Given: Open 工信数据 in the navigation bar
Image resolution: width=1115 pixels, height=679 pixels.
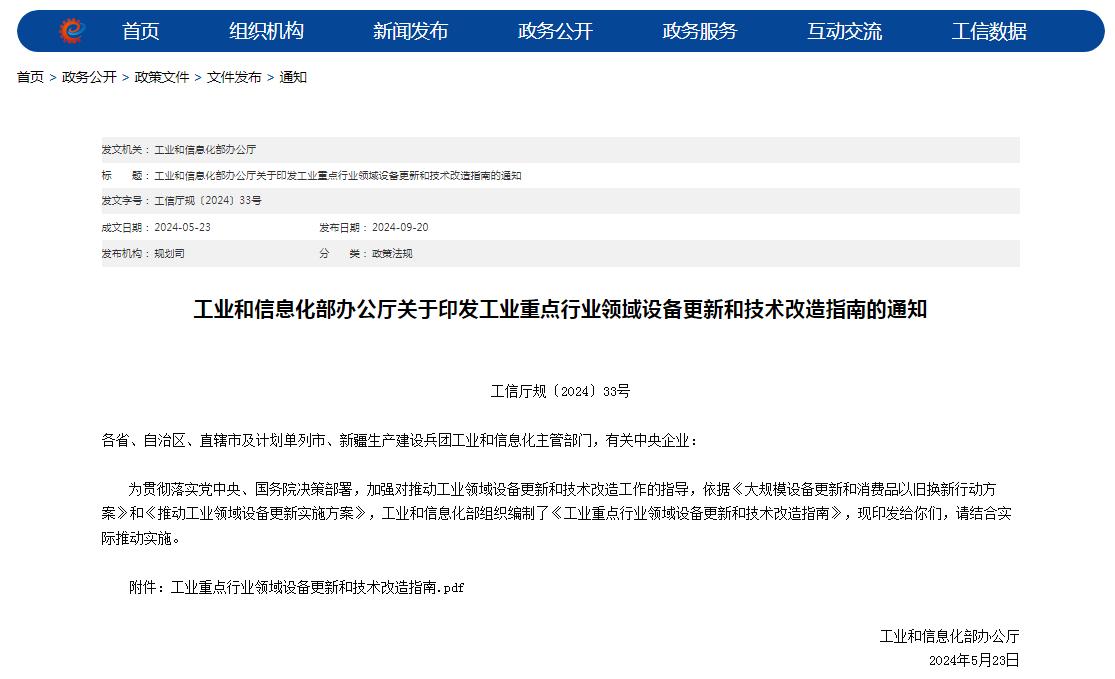Looking at the screenshot, I should [x=988, y=31].
